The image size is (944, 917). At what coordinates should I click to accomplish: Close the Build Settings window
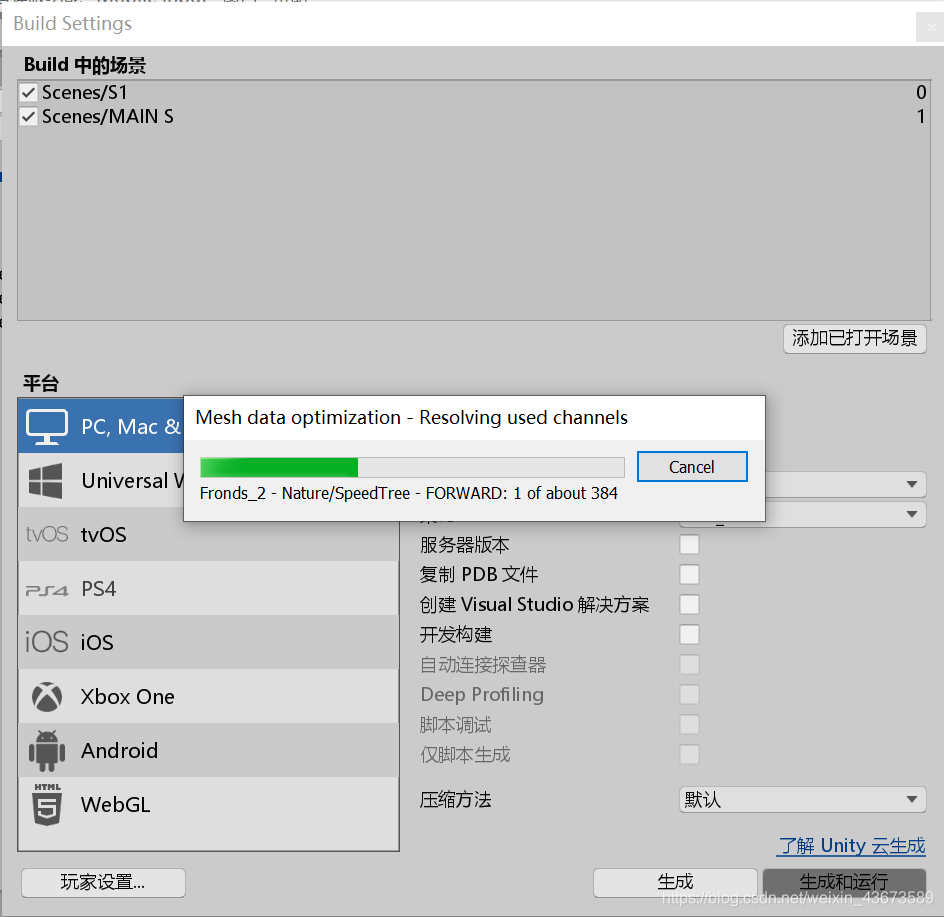[x=931, y=27]
